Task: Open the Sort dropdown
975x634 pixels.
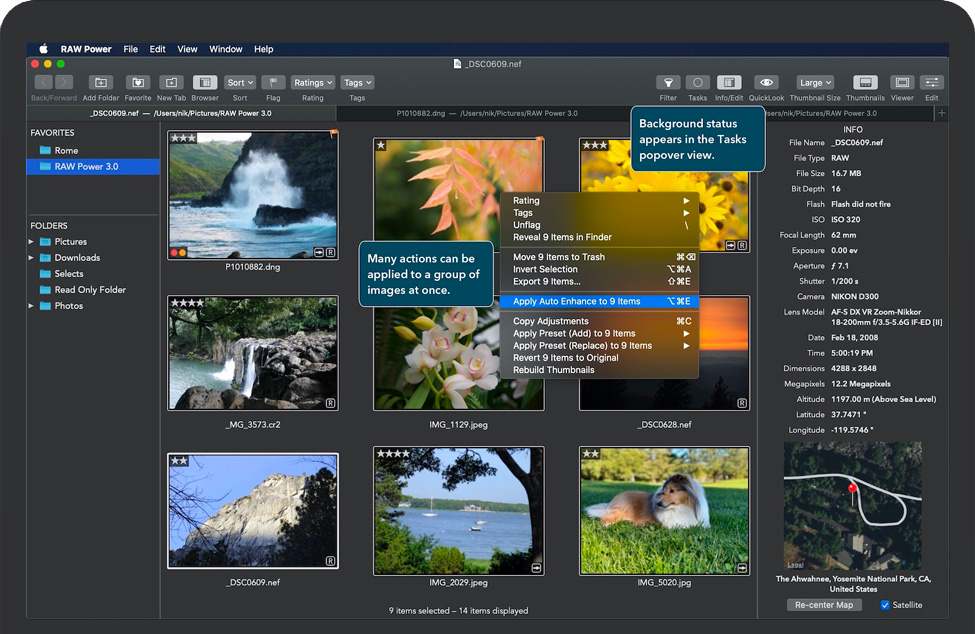Action: pos(240,83)
